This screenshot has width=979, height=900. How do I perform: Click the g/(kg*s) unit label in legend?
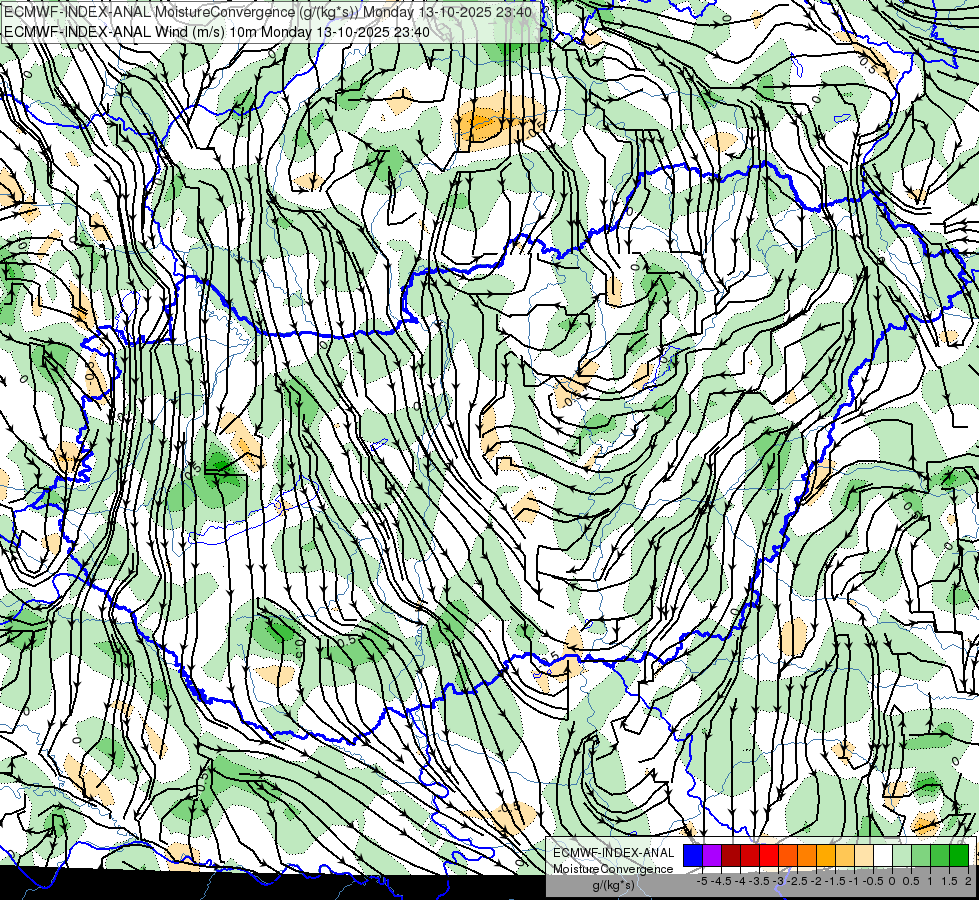[x=614, y=886]
